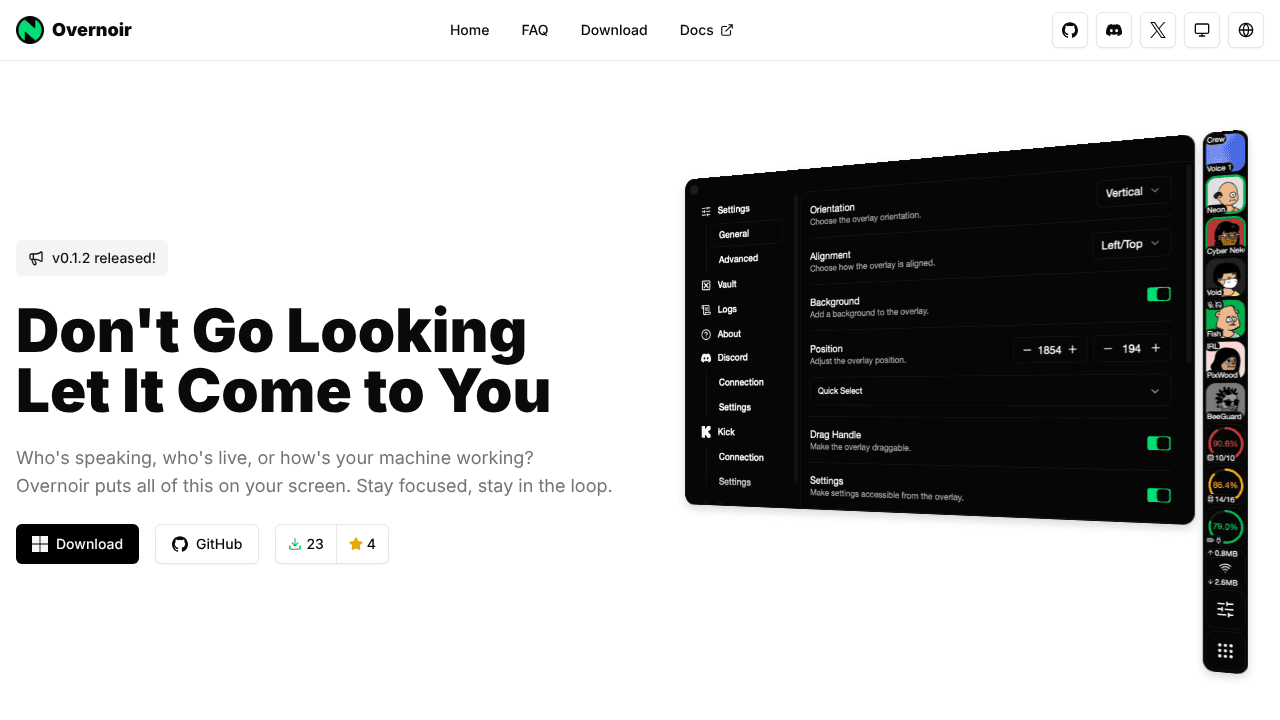Select the BeeGuard avatar on overlay

pyautogui.click(x=1225, y=402)
